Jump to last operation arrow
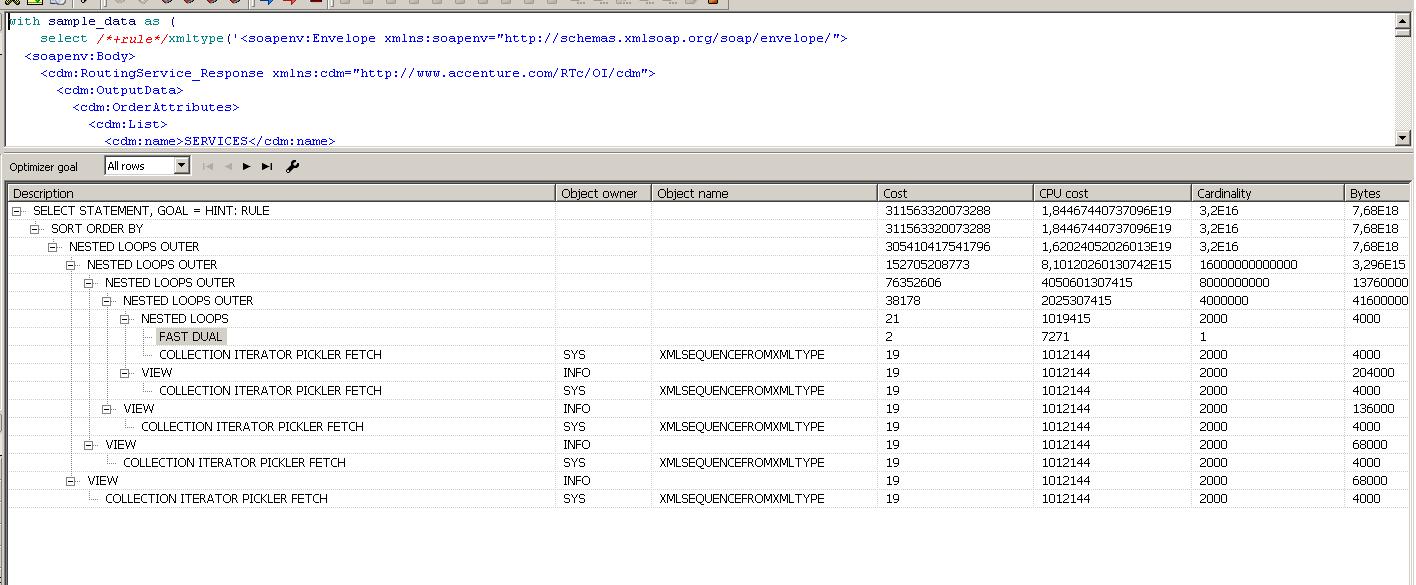The image size is (1416, 585). tap(266, 166)
